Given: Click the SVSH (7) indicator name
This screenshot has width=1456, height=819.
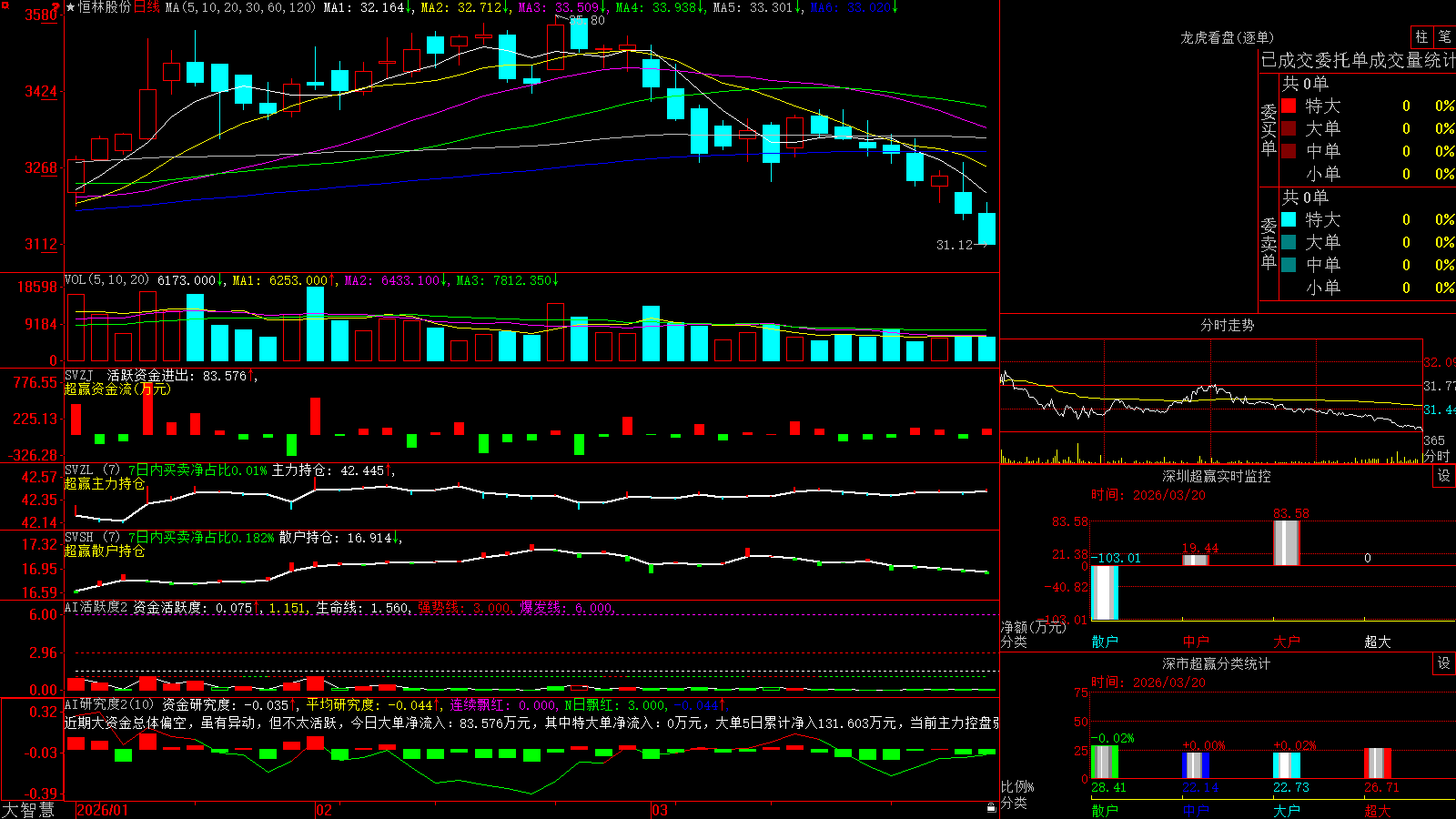Looking at the screenshot, I should point(92,537).
